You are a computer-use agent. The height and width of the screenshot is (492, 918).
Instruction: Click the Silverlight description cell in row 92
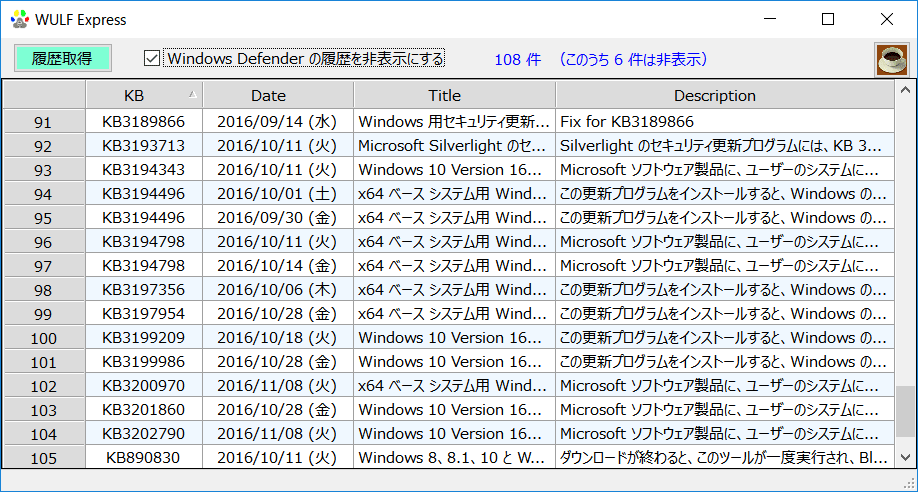[725, 145]
